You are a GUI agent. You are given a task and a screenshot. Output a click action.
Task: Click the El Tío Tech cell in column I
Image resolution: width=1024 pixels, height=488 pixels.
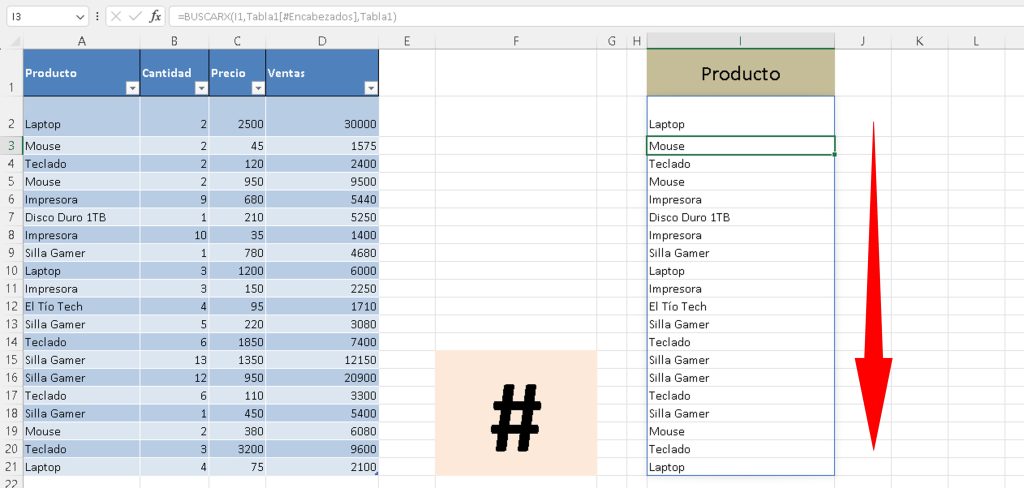point(740,306)
